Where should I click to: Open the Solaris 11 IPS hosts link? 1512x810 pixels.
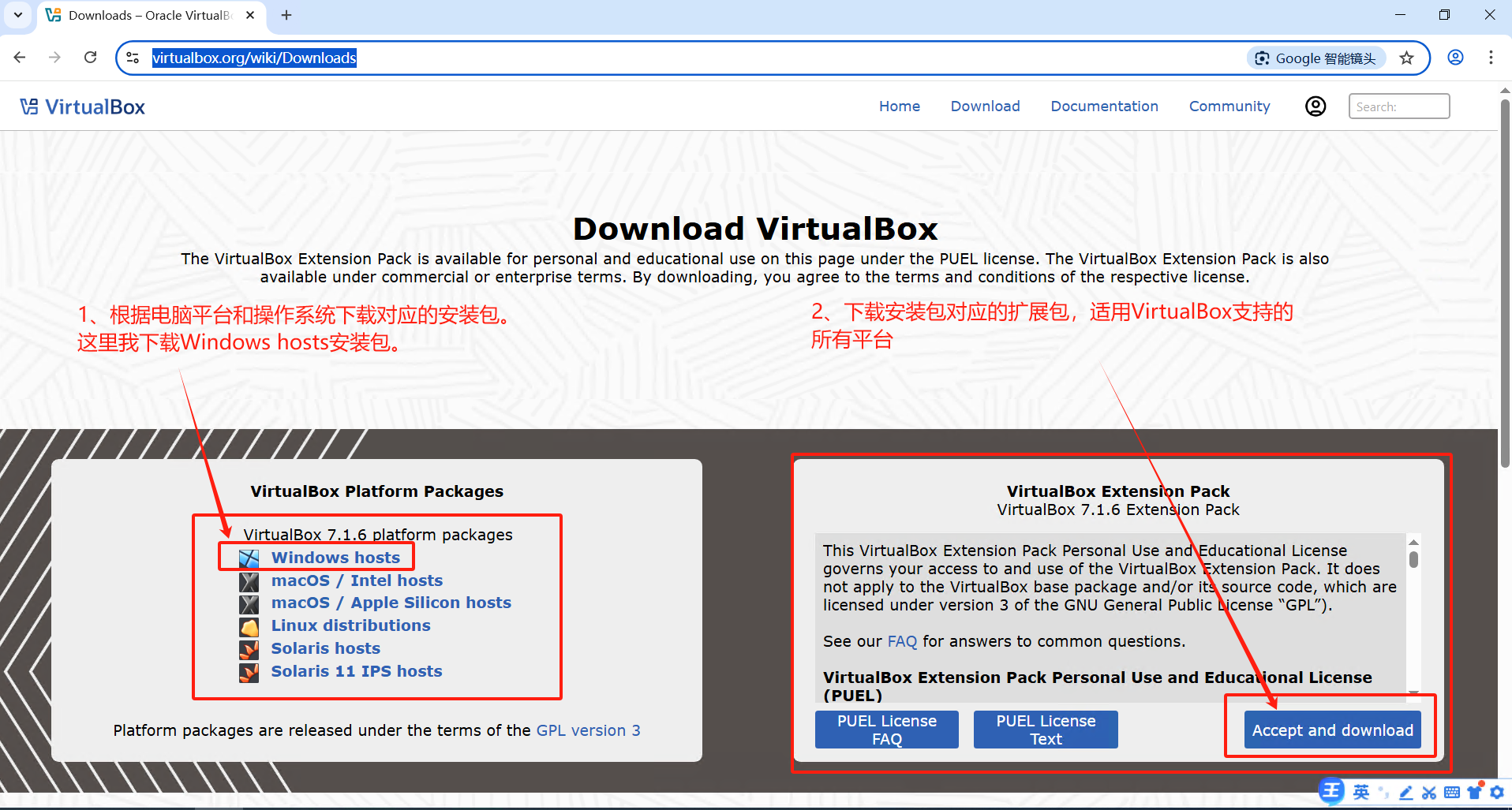tap(357, 671)
